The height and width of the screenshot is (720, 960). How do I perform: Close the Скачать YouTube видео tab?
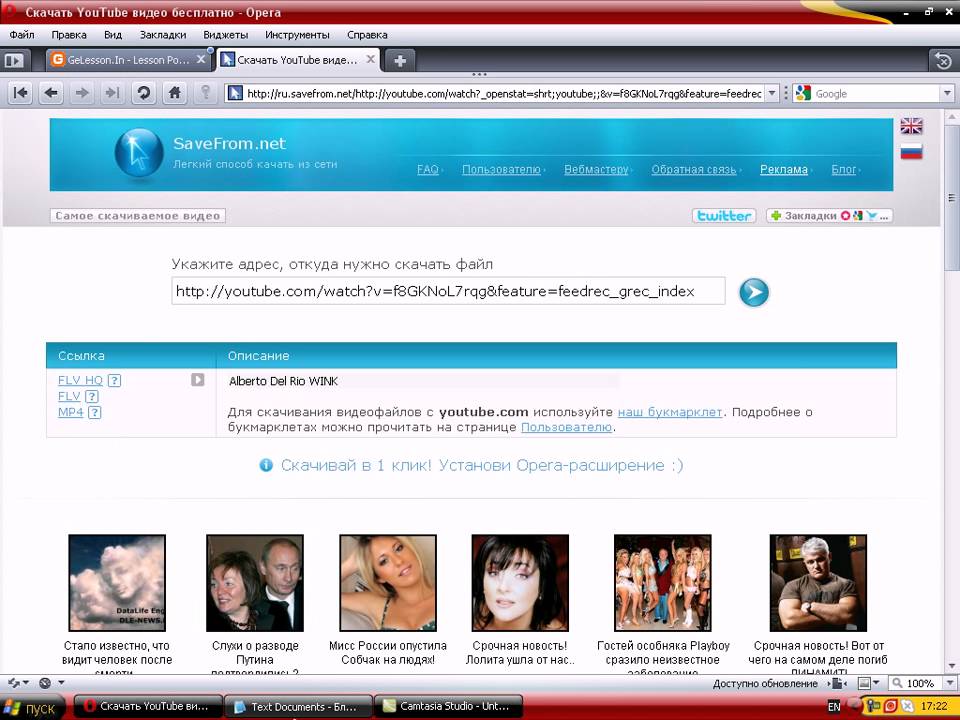pos(370,60)
